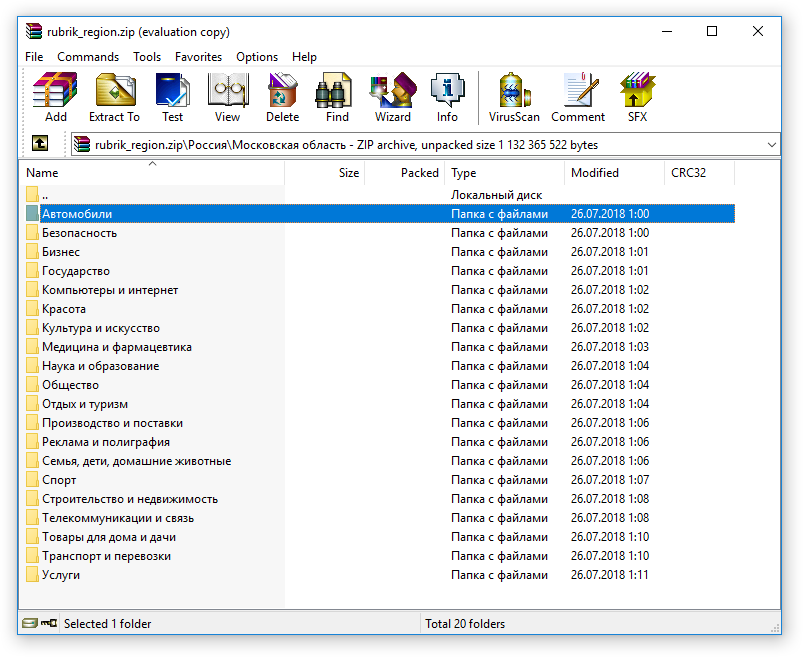Click the SFX conversion icon
This screenshot has width=803, height=657.
click(x=637, y=98)
